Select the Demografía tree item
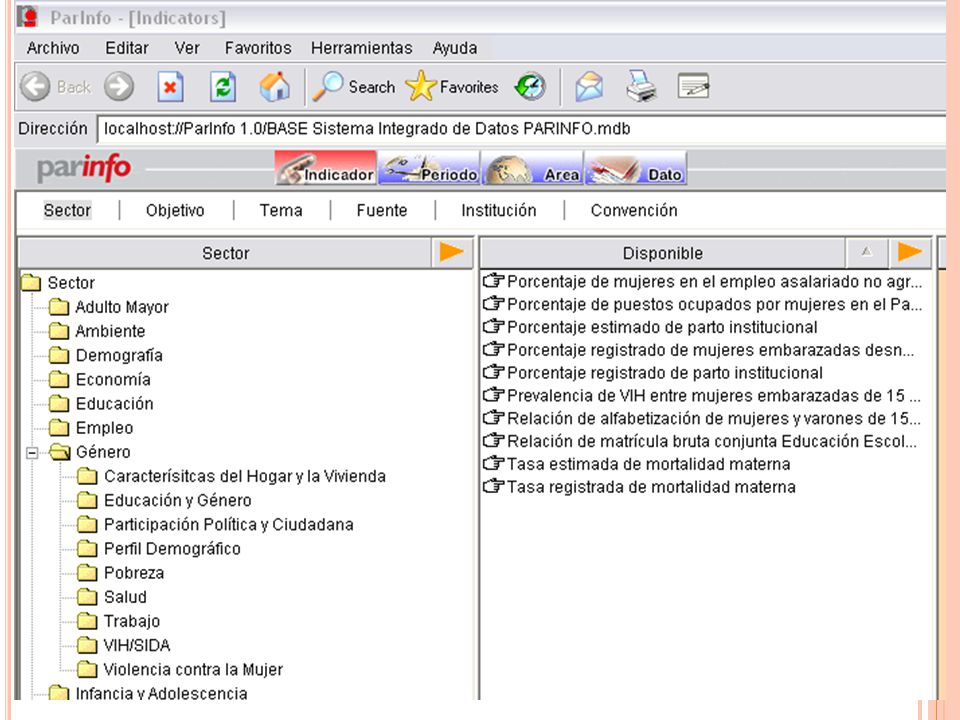This screenshot has height=720, width=960. [119, 355]
